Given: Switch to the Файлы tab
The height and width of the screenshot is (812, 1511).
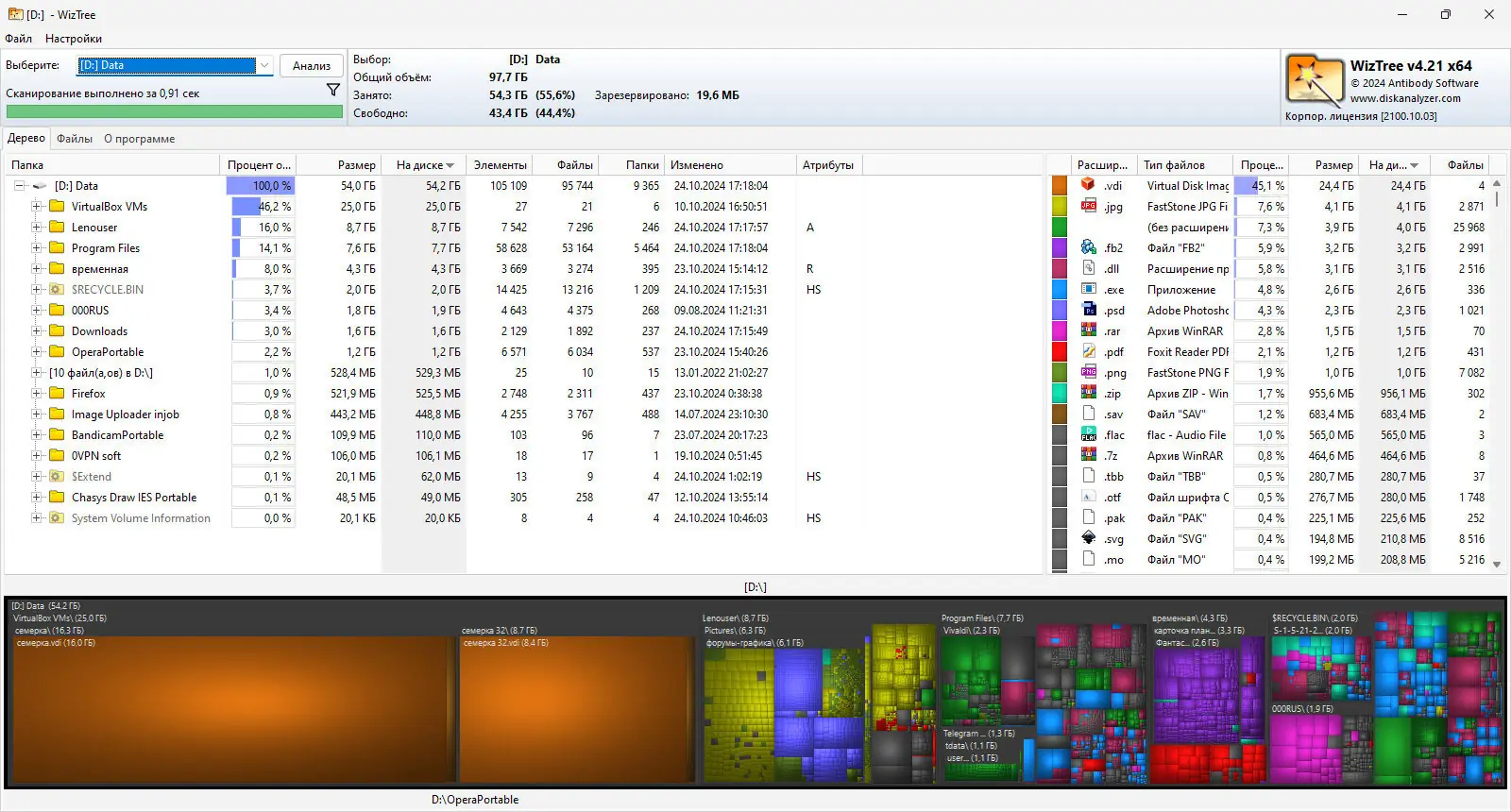Looking at the screenshot, I should 75,139.
